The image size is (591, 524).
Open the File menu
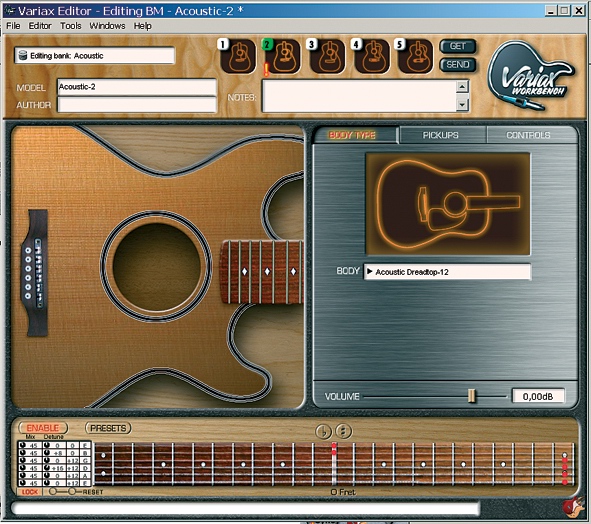pos(13,26)
